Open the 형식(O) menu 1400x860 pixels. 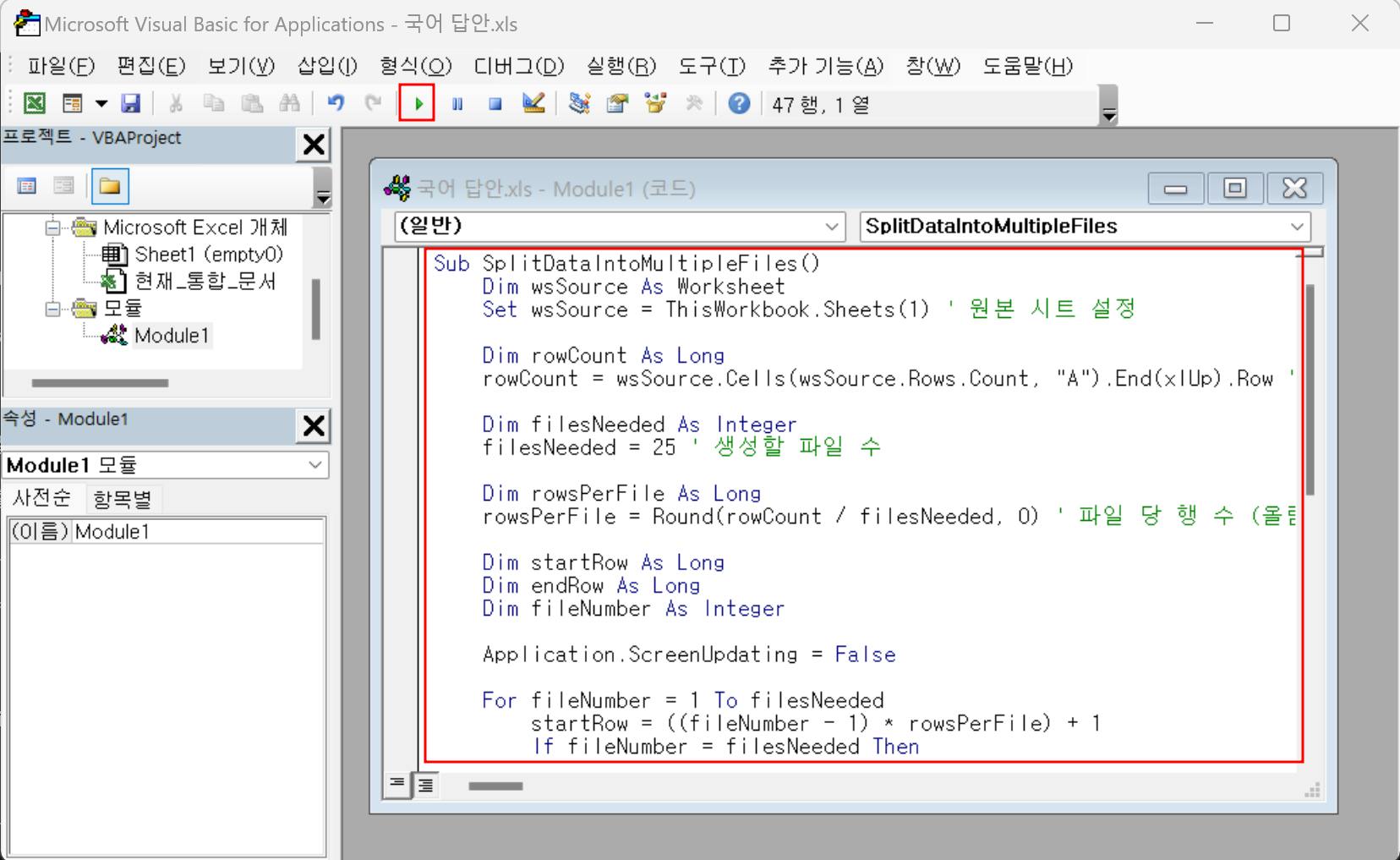click(416, 66)
